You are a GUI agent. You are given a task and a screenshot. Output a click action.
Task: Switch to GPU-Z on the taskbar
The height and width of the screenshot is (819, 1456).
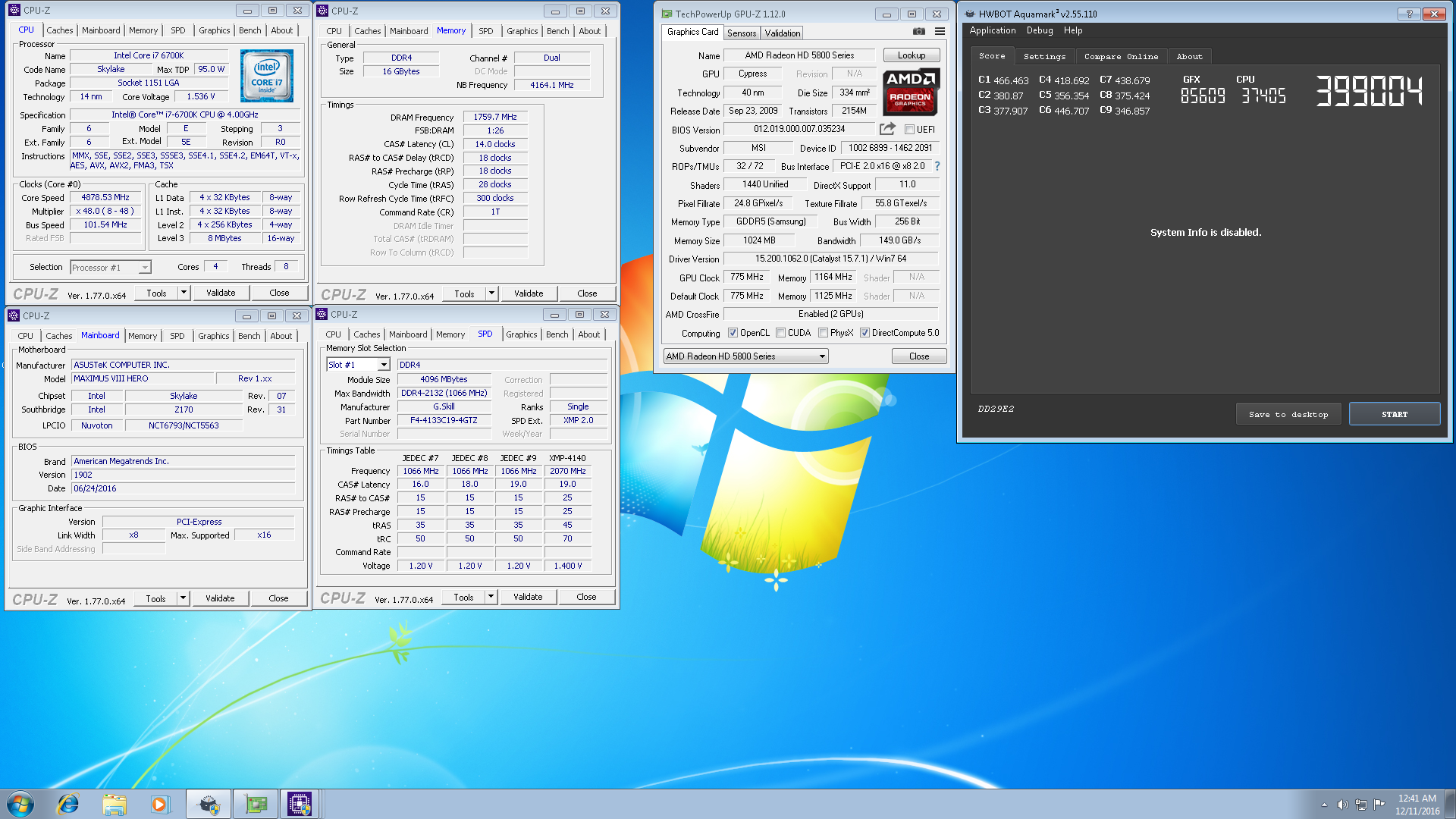pyautogui.click(x=255, y=804)
